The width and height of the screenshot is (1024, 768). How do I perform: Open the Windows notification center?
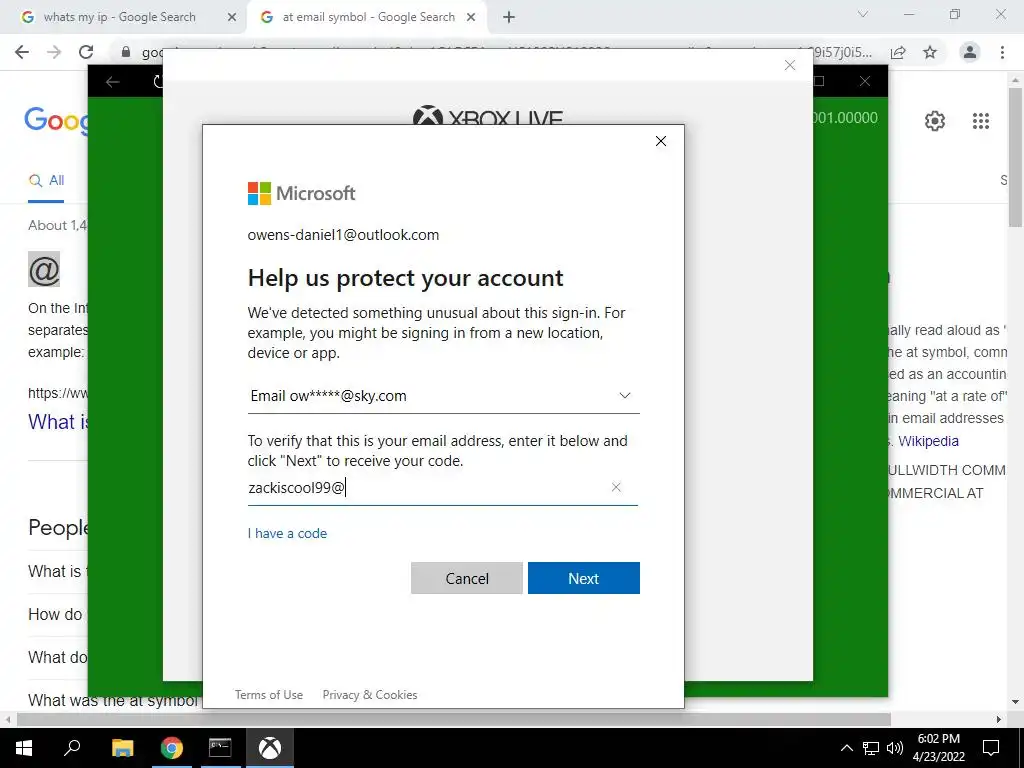(991, 748)
